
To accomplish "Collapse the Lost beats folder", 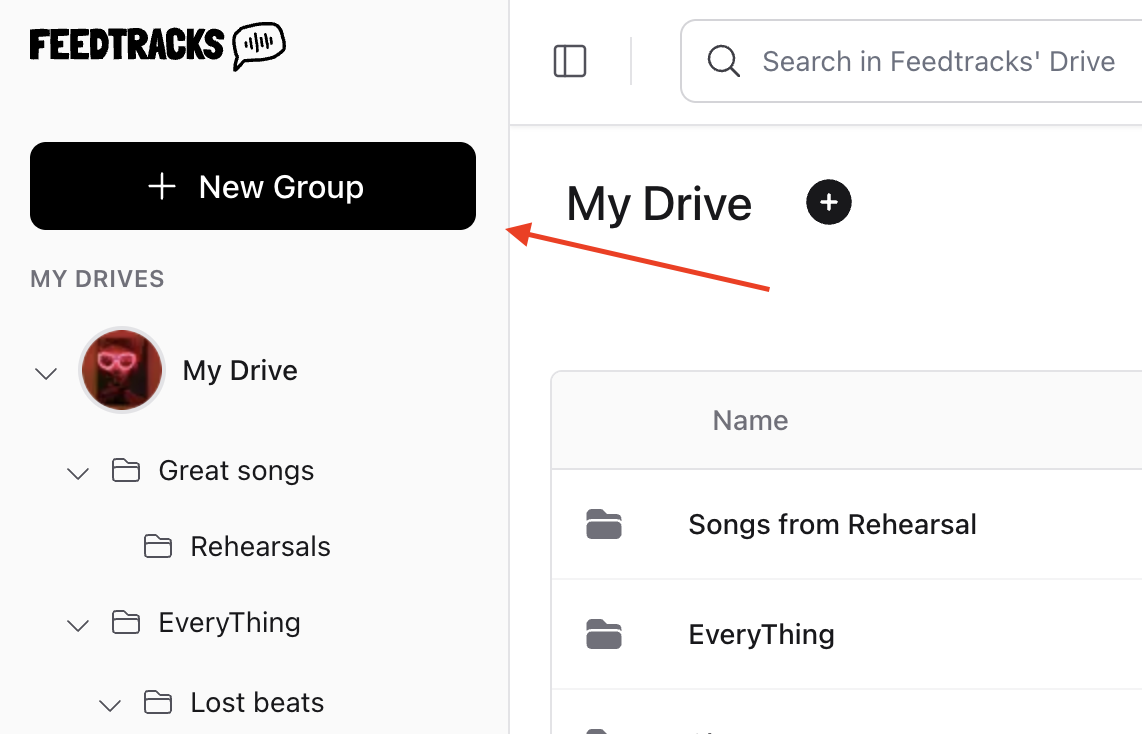I will tap(110, 704).
